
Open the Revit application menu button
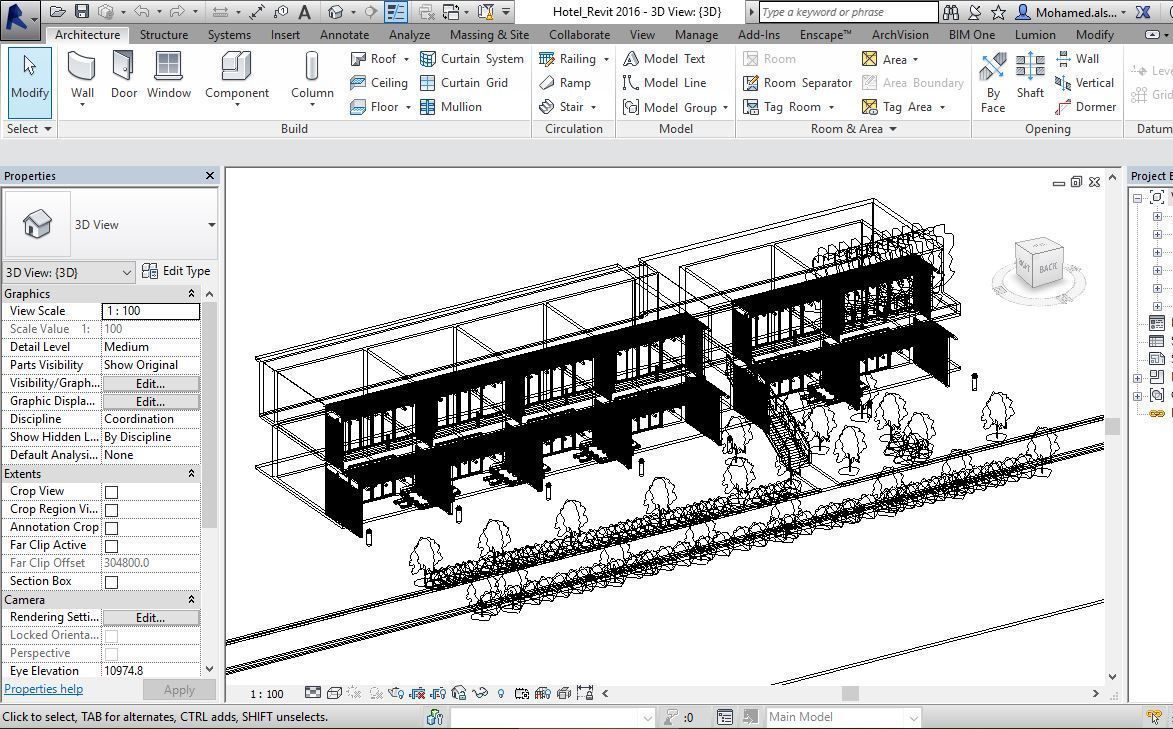tap(19, 19)
